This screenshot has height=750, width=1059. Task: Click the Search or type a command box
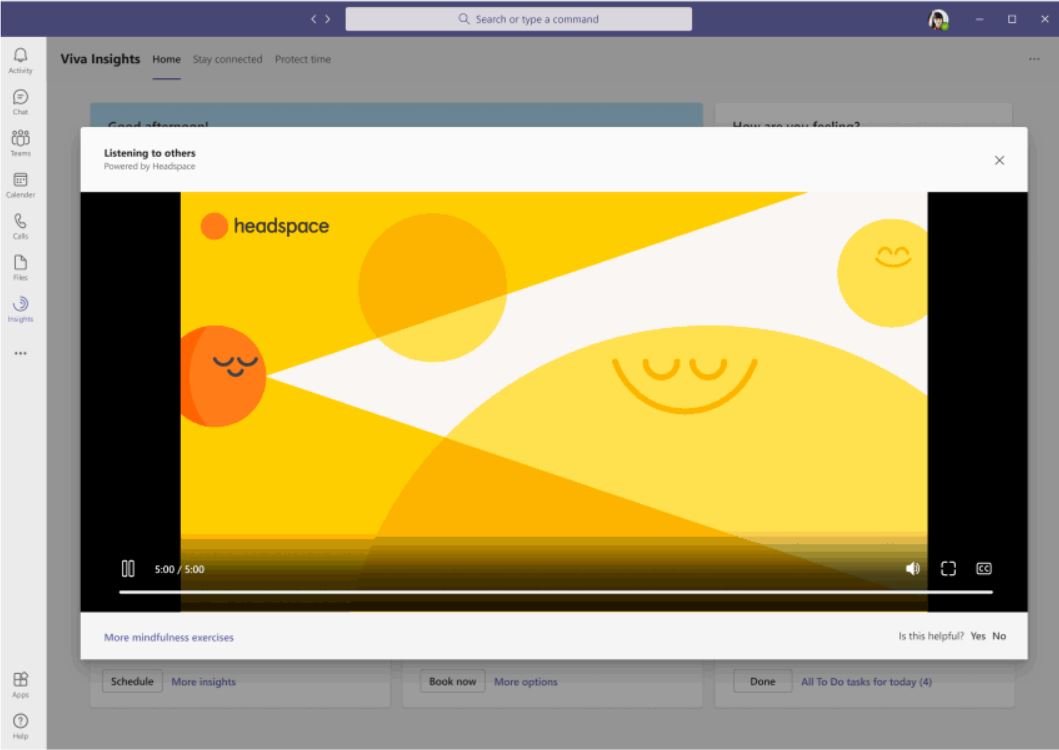[518, 19]
